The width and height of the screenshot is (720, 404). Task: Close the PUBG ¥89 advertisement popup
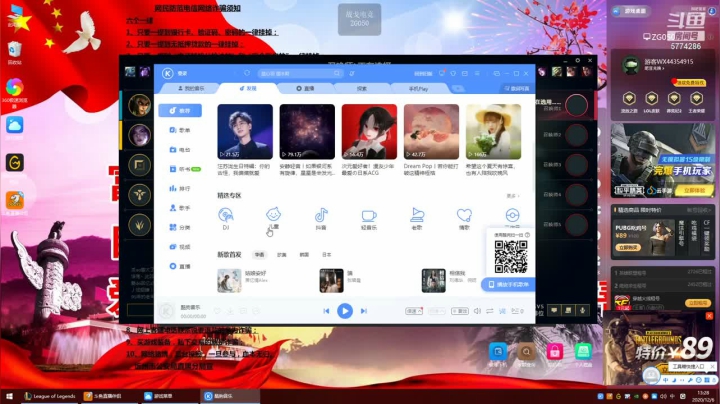[709, 316]
